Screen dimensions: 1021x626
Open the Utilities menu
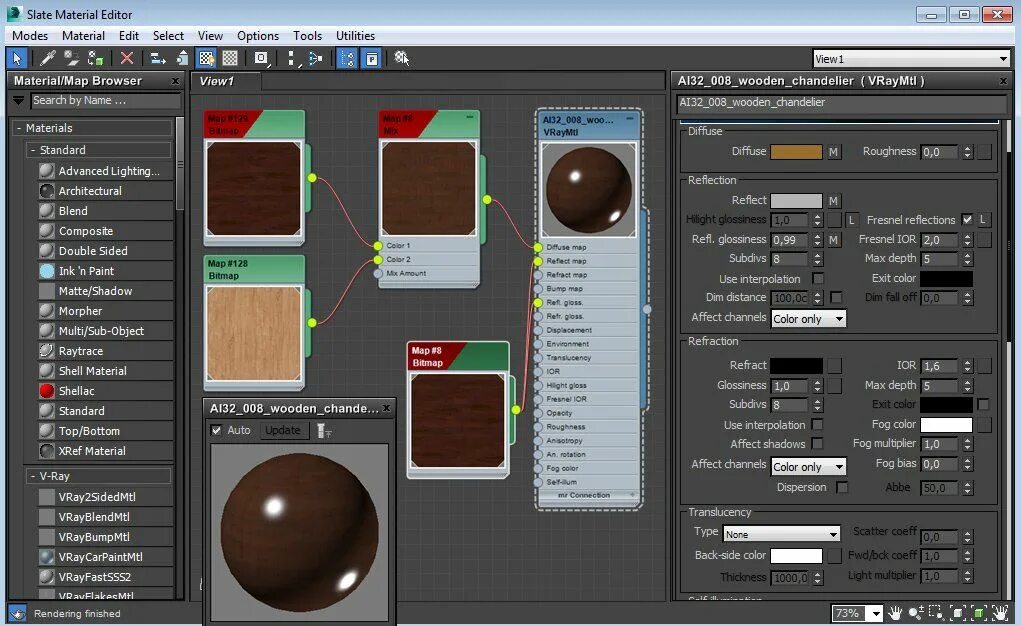click(x=355, y=36)
